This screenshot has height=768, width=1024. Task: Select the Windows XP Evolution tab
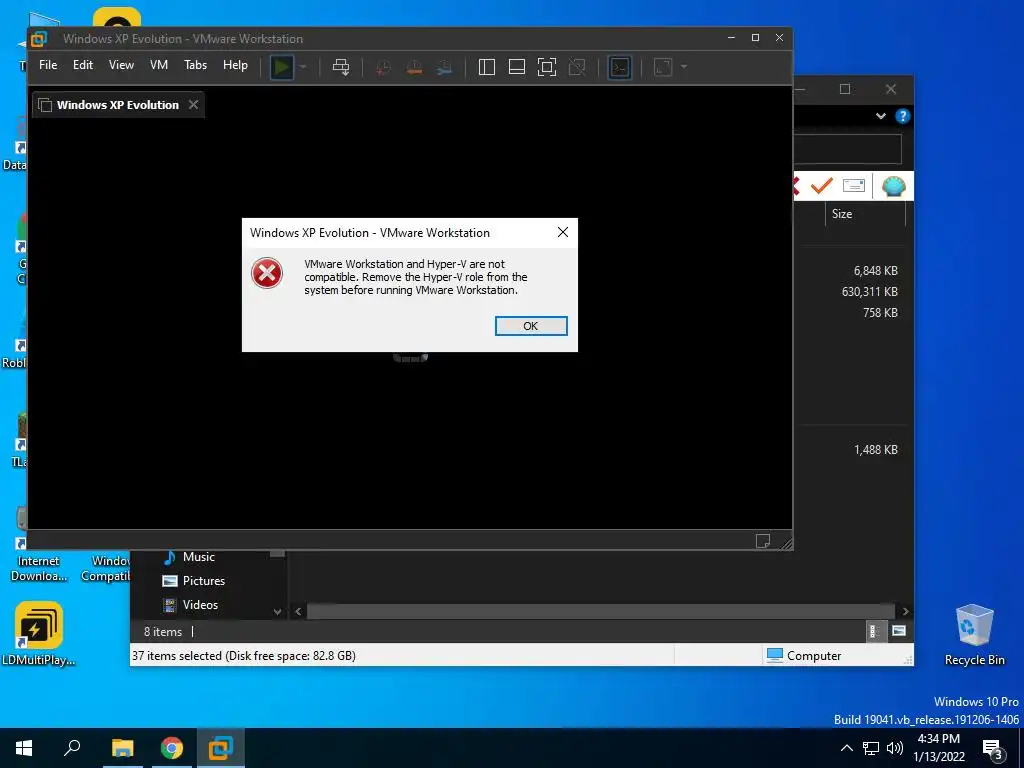pos(118,104)
